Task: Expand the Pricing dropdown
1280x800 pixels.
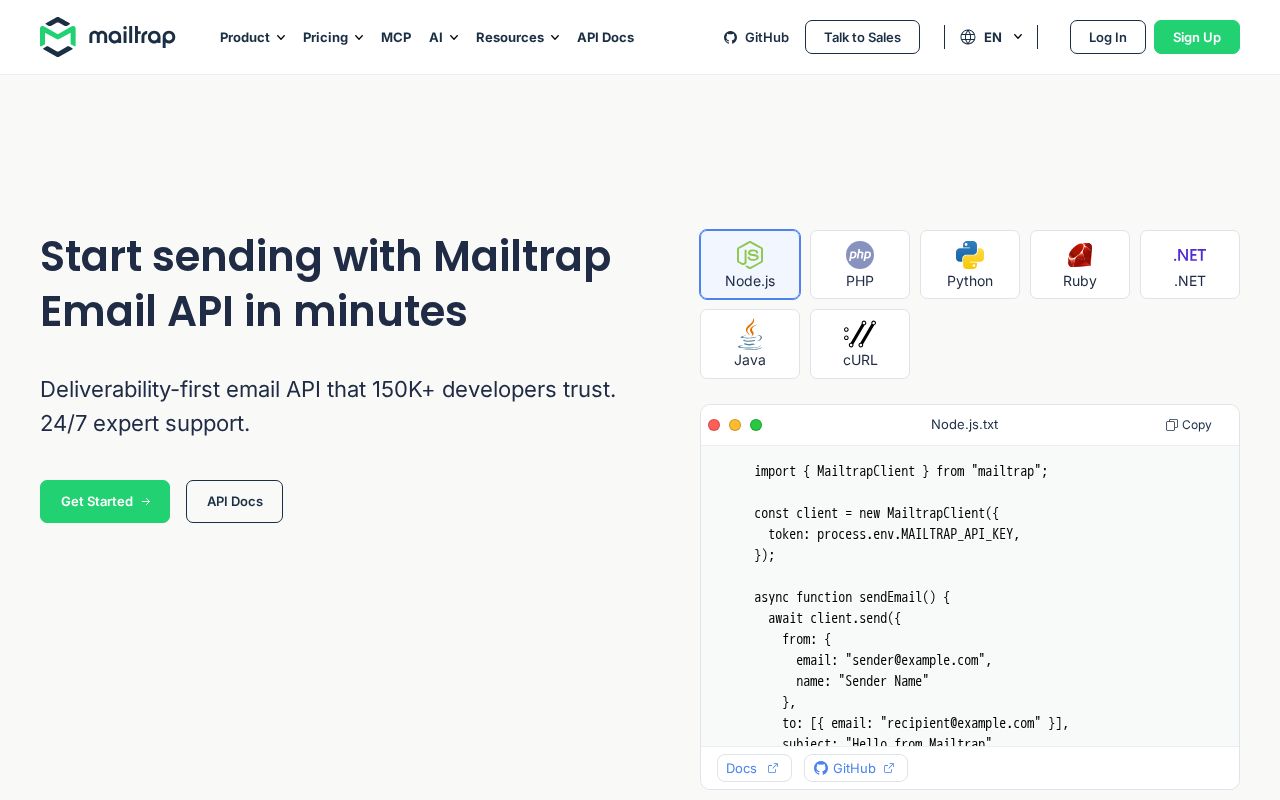Action: point(333,37)
